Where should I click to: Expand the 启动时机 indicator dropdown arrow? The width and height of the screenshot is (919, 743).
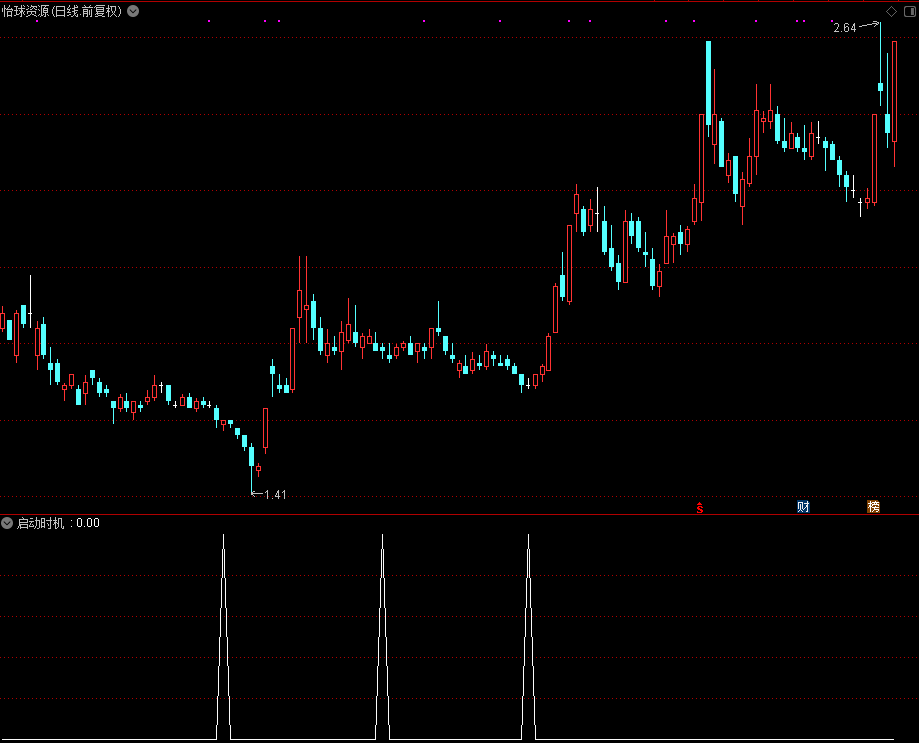pyautogui.click(x=7, y=523)
